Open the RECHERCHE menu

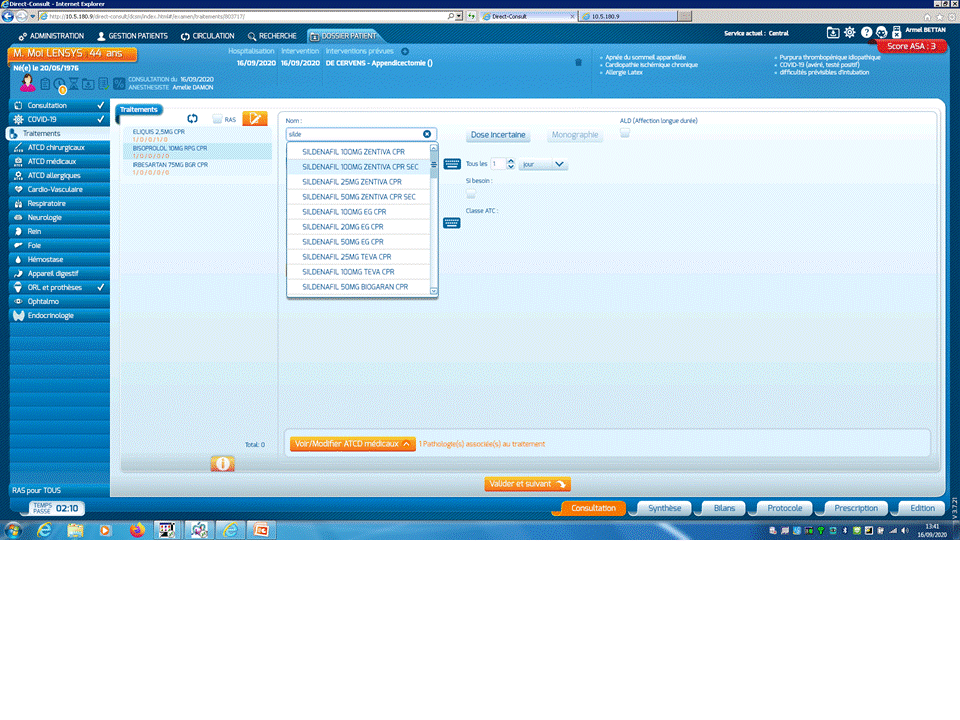click(x=272, y=36)
